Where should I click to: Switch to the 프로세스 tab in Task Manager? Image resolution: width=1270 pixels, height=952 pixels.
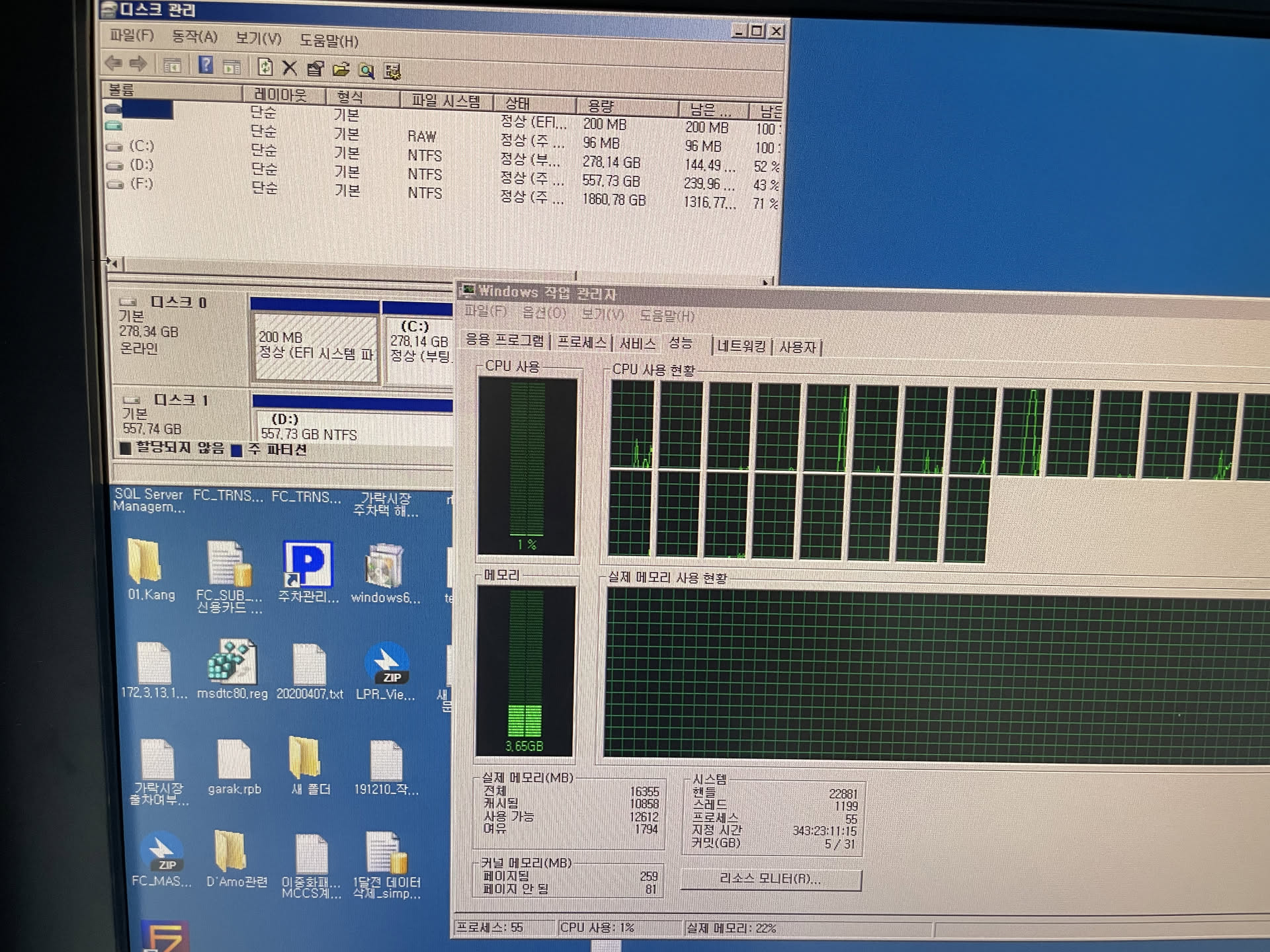581,342
